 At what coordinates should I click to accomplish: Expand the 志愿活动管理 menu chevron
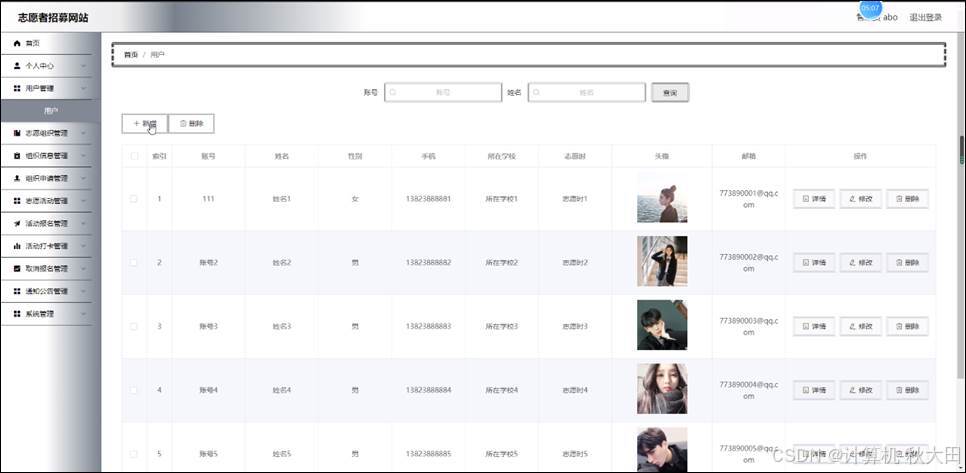[x=83, y=201]
